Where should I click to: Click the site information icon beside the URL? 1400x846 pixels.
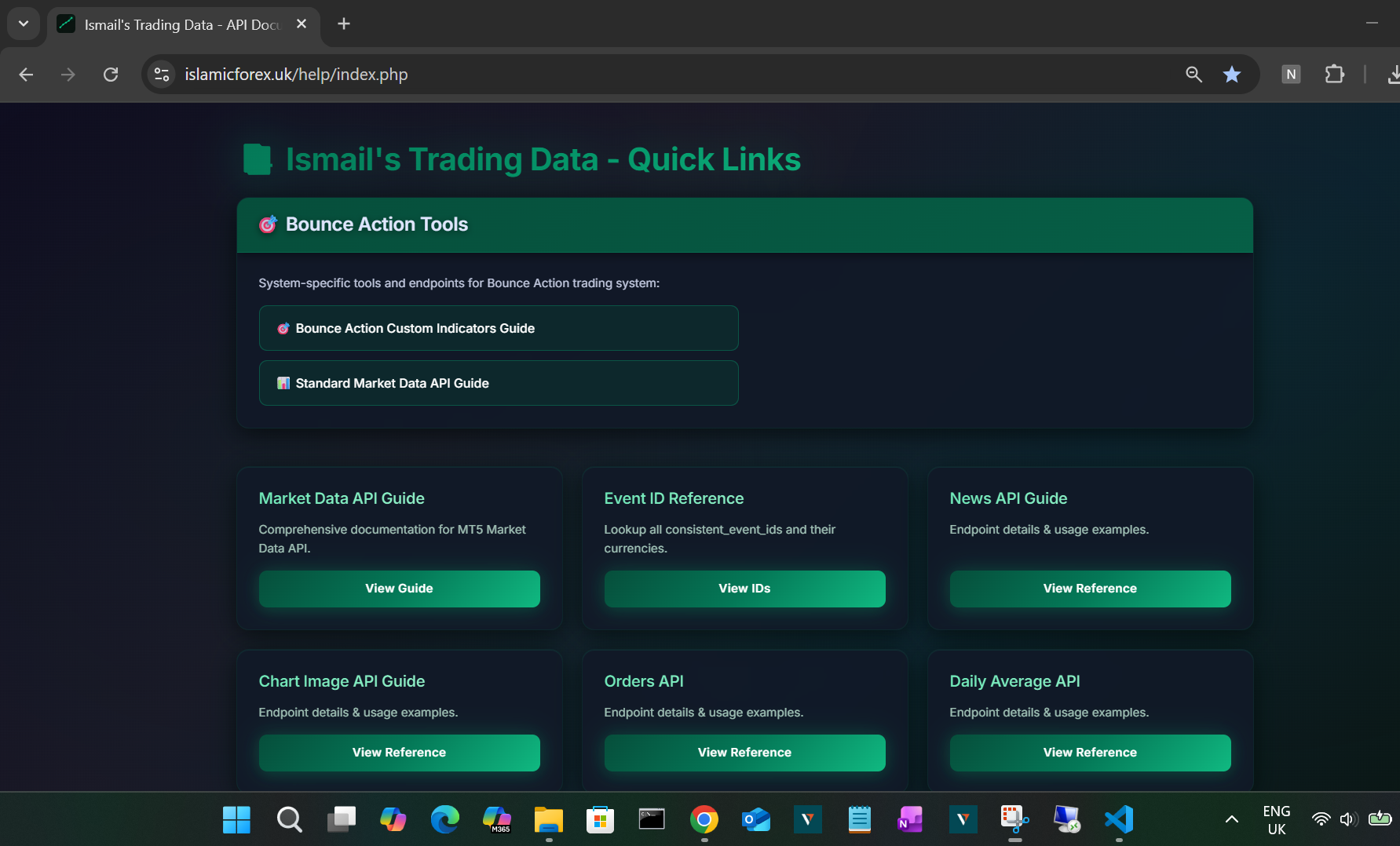click(x=162, y=74)
